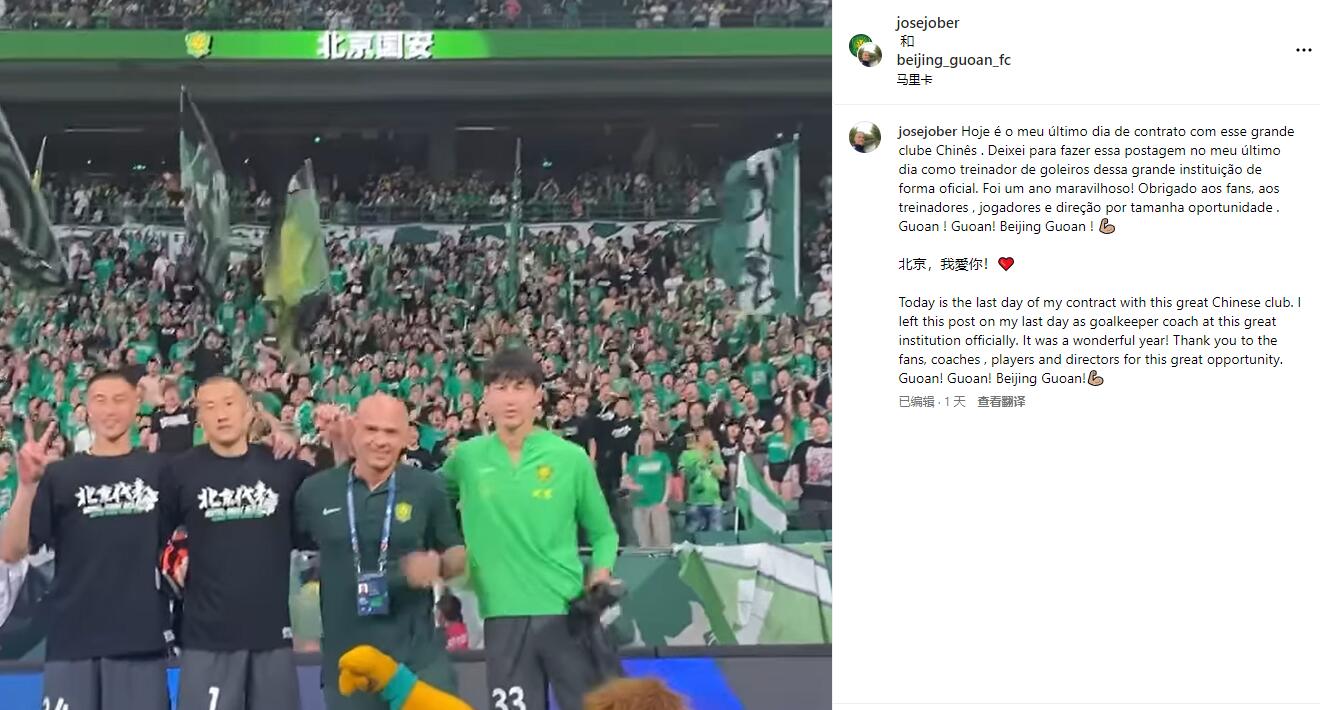Click josejober's avatar beside the caption
The image size is (1320, 710).
click(865, 137)
